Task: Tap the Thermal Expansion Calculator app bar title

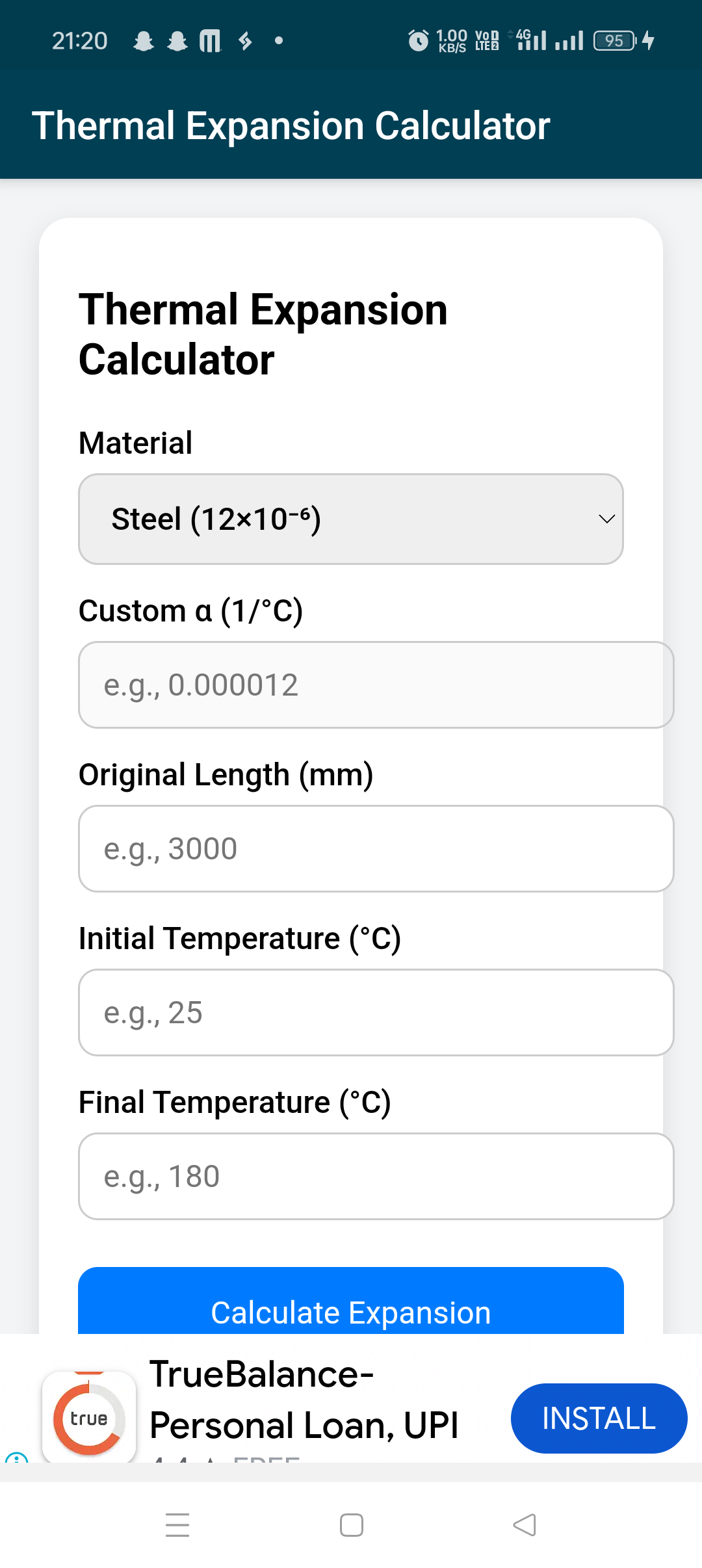Action: [291, 125]
